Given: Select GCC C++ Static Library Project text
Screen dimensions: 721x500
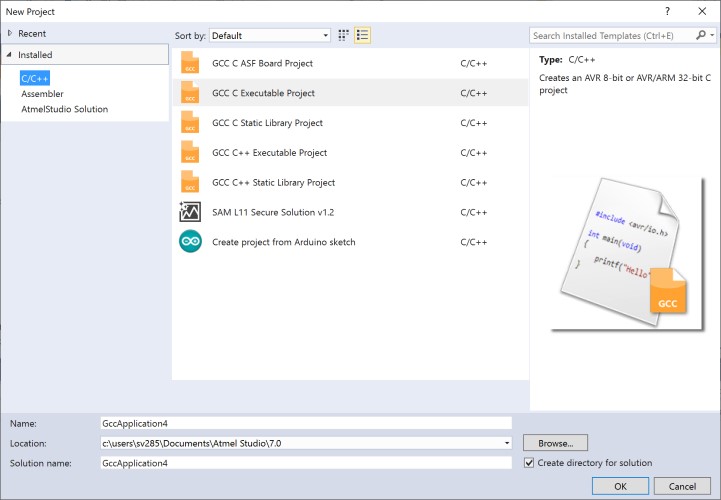Looking at the screenshot, I should pos(274,183).
